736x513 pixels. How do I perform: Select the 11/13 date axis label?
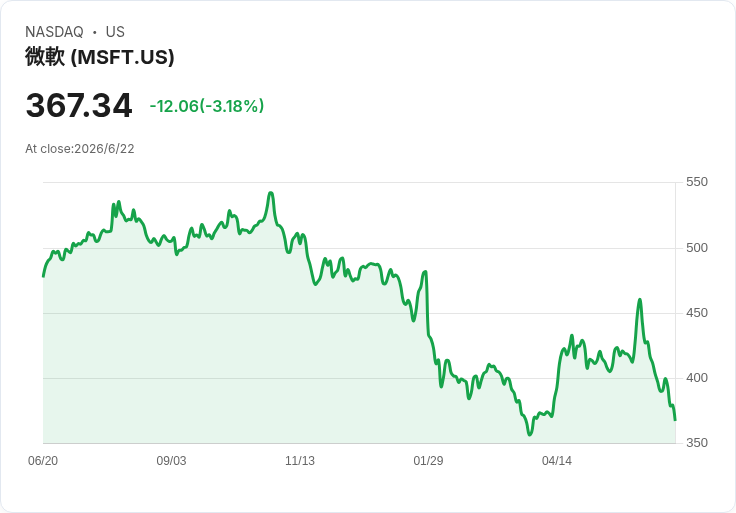(300, 460)
